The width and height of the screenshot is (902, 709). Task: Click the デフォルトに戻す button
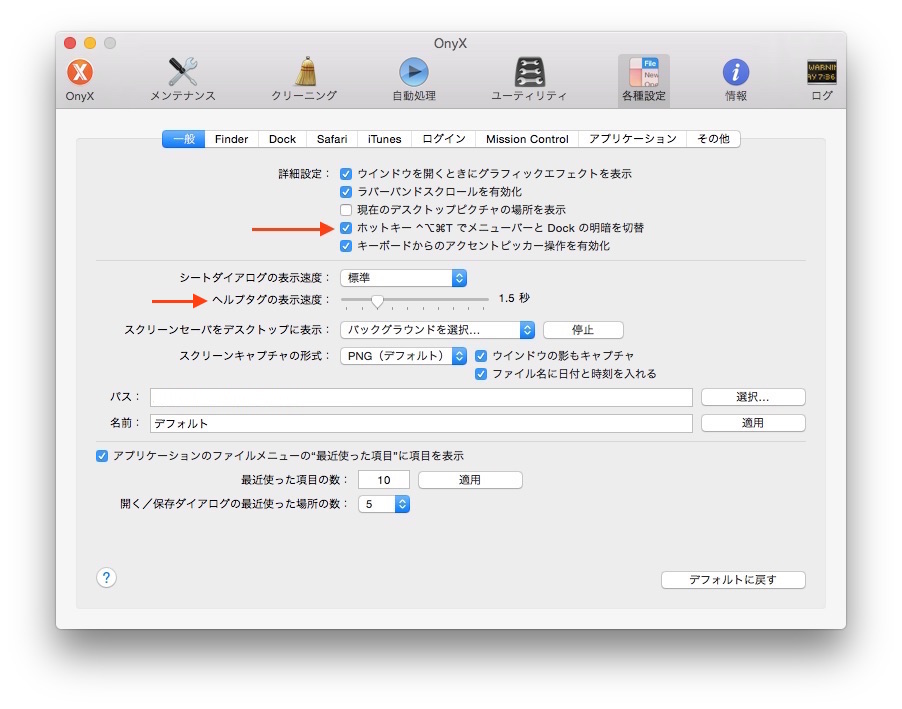pyautogui.click(x=733, y=580)
